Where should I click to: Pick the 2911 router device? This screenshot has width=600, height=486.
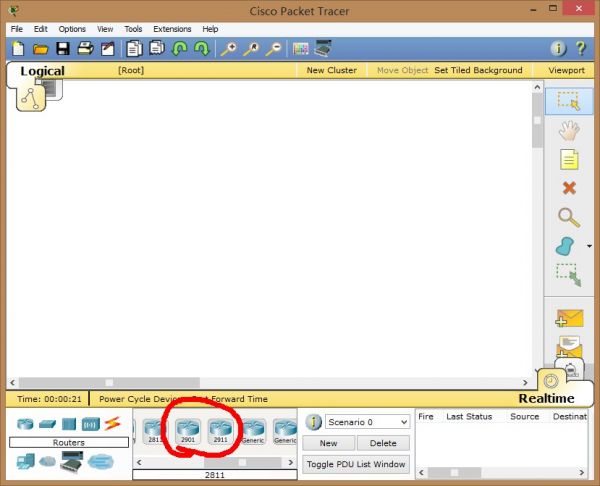pyautogui.click(x=220, y=431)
